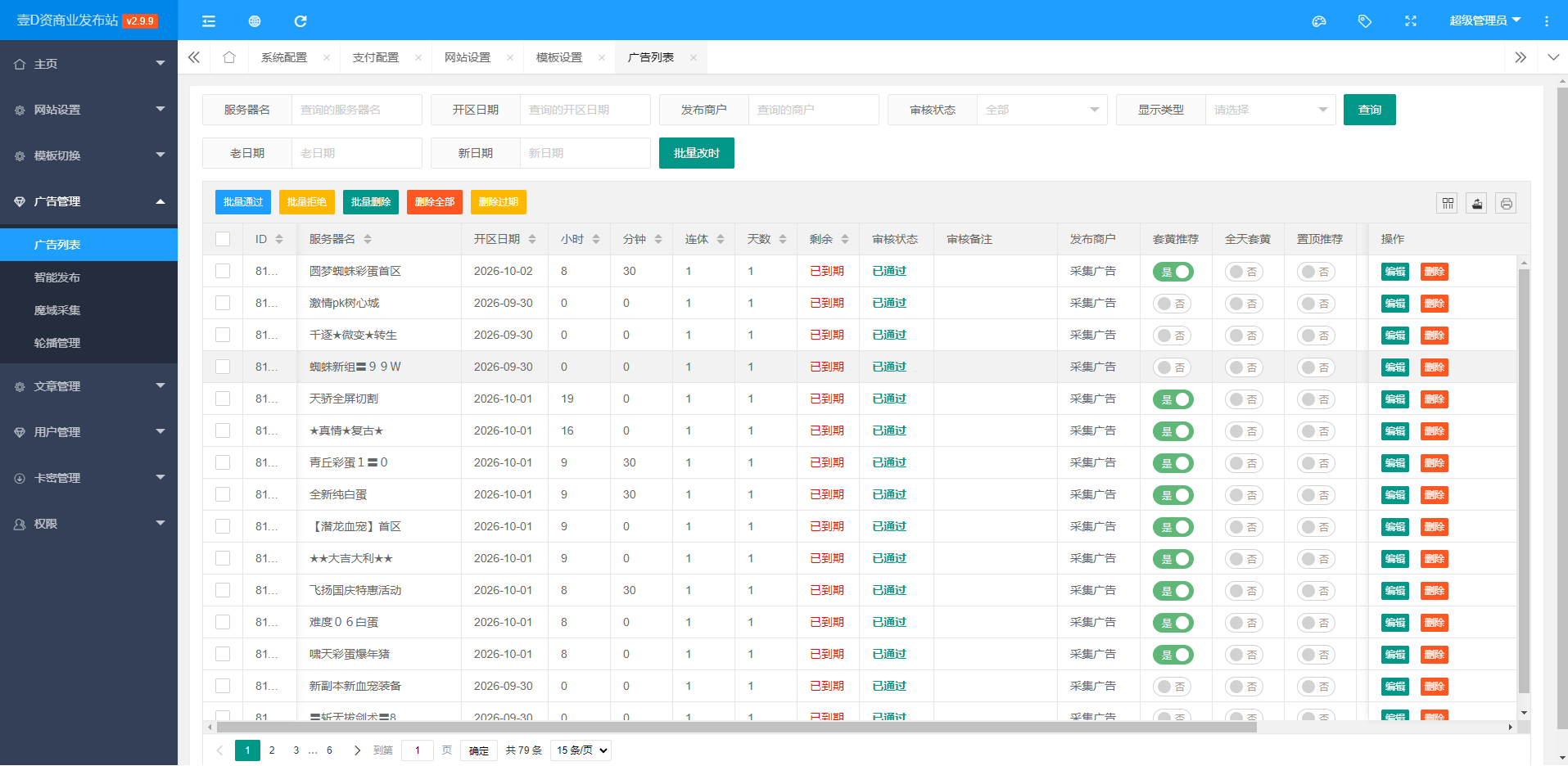Viewport: 1568px width, 766px height.
Task: Open the tab options chevron at far right
Action: (1553, 57)
